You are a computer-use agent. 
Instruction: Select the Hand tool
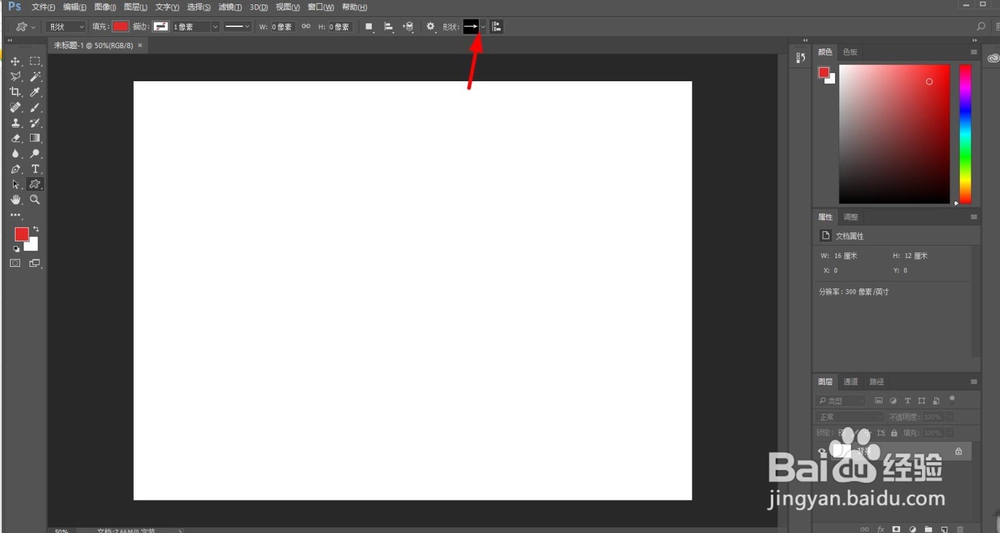pos(15,200)
